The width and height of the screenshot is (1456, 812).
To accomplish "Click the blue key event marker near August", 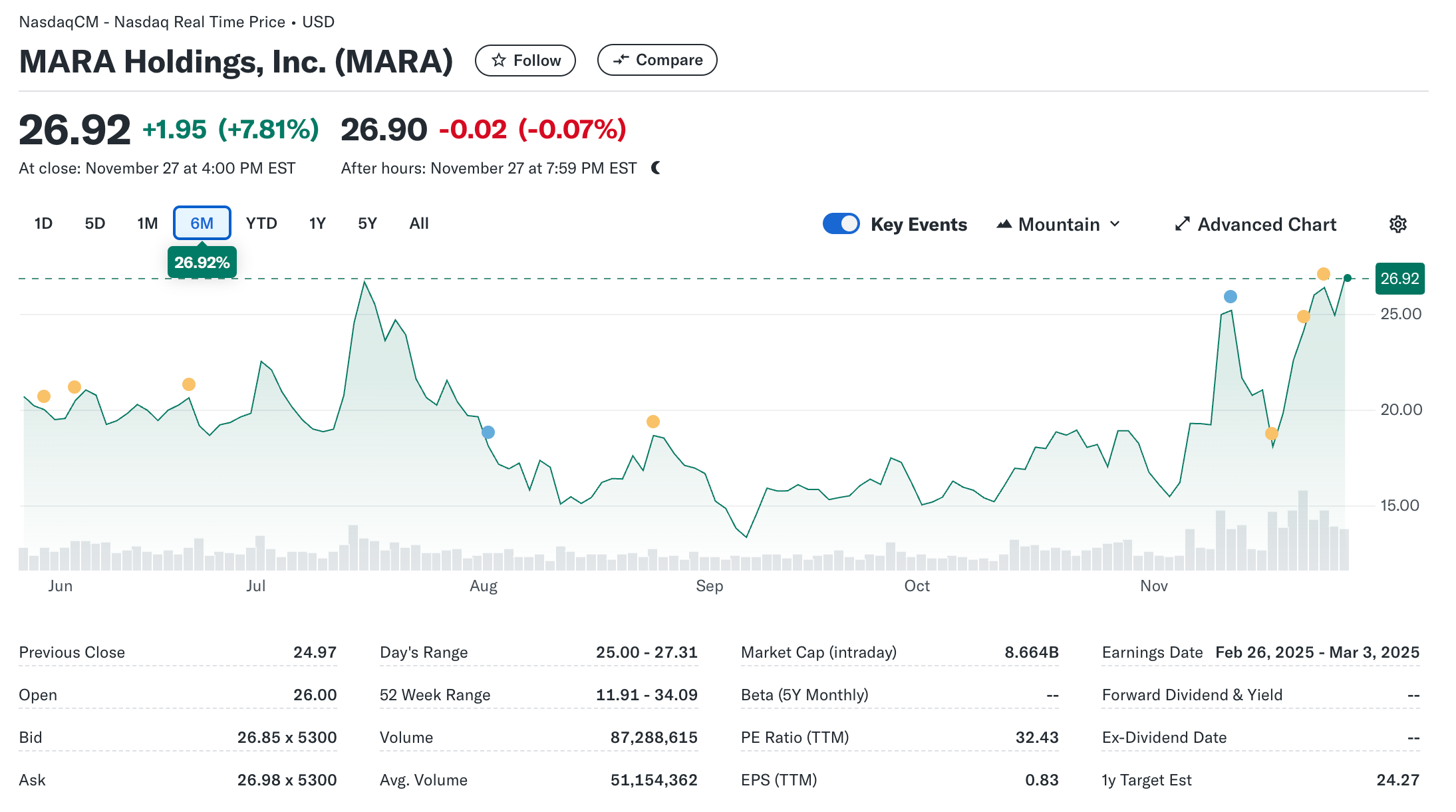I will (x=488, y=432).
